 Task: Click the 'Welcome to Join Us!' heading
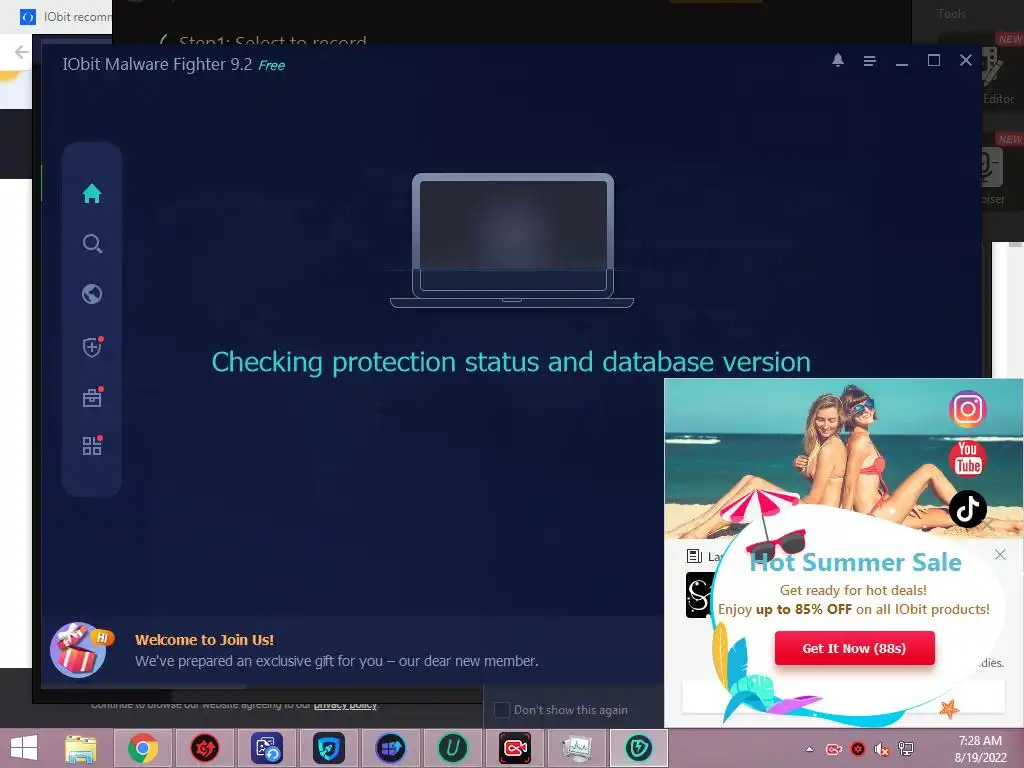(x=204, y=640)
